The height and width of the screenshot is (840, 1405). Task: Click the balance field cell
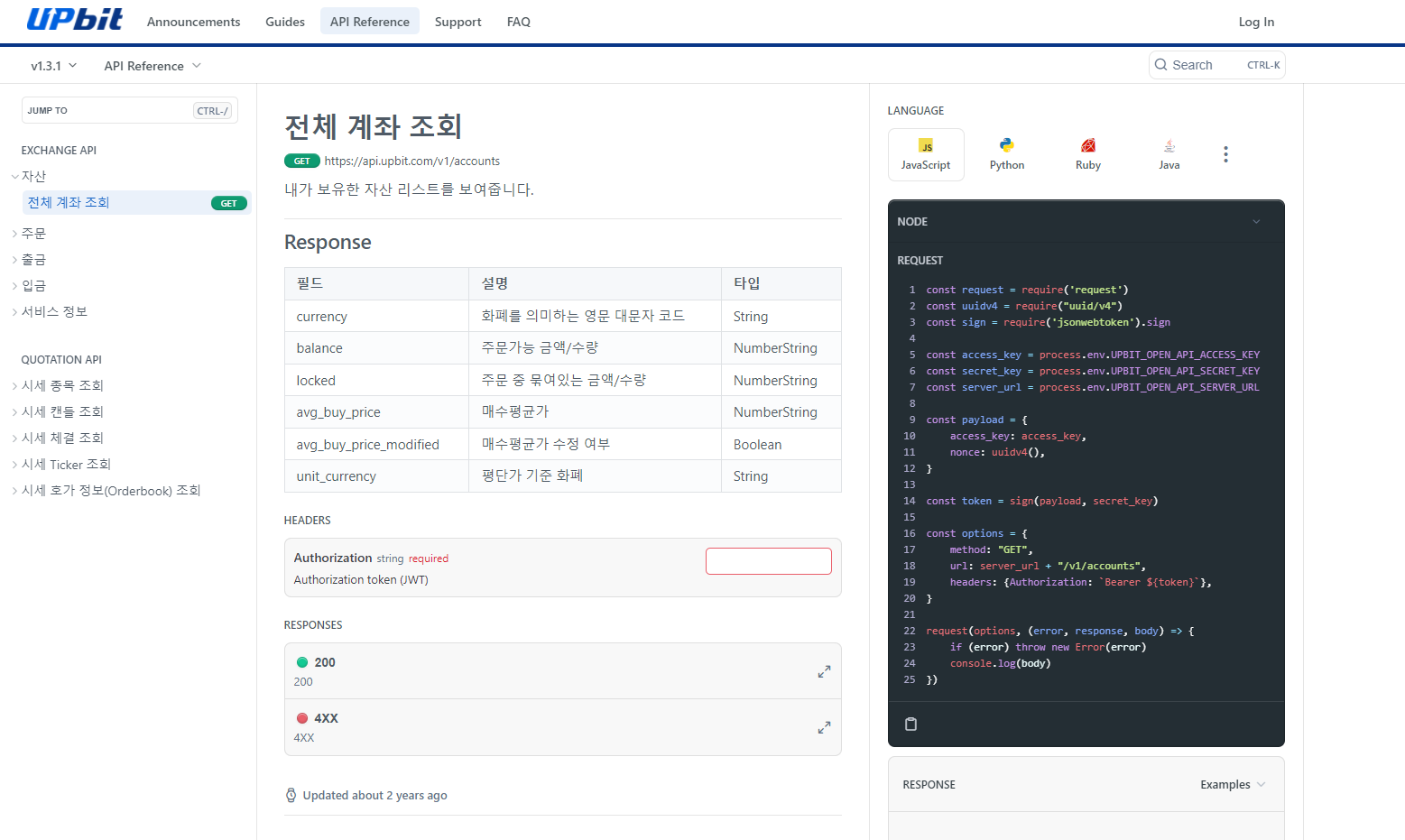point(377,348)
